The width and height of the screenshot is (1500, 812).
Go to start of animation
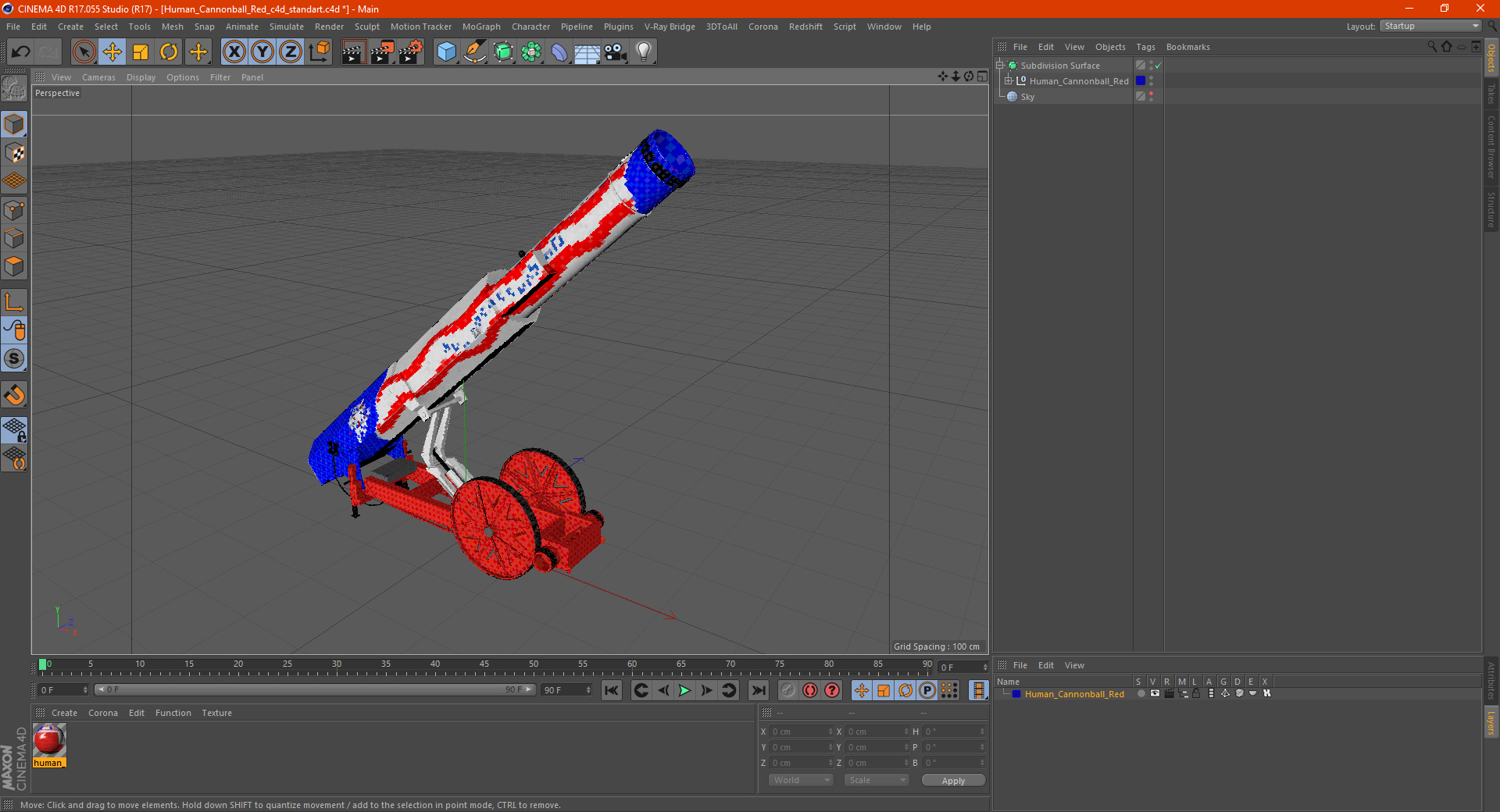coord(612,690)
